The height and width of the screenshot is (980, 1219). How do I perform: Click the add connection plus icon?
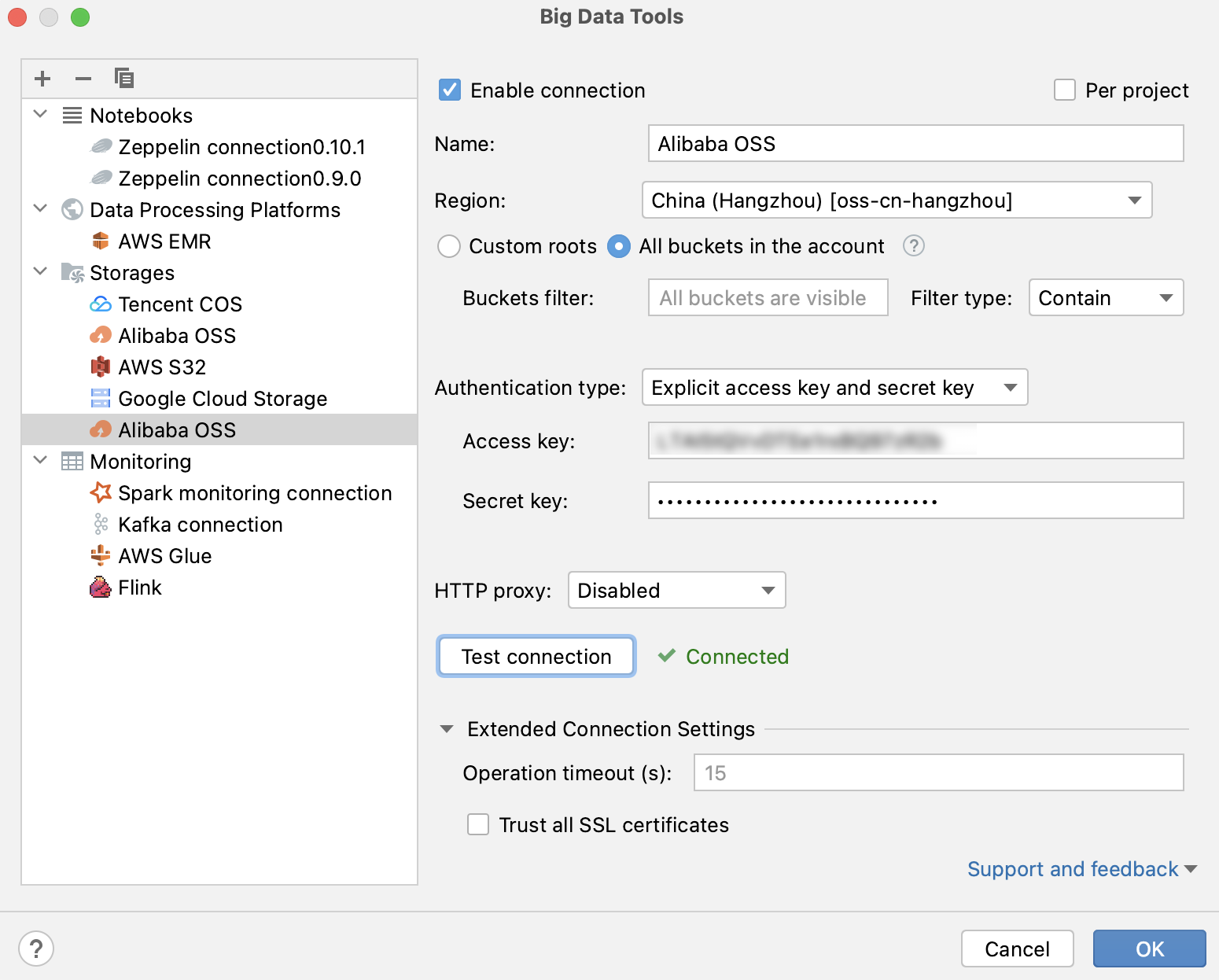42,79
